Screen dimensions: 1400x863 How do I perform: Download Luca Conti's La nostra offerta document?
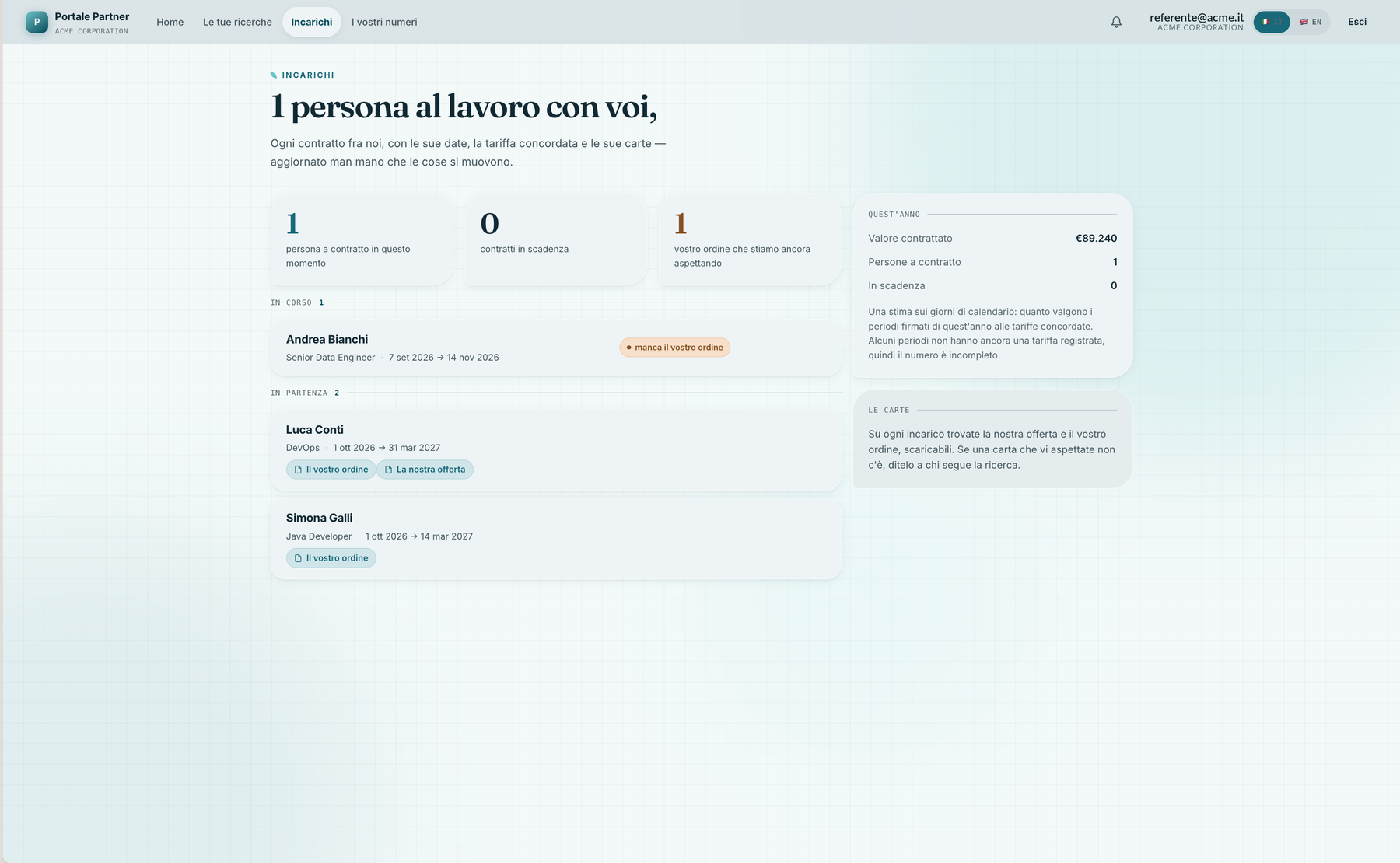click(425, 470)
